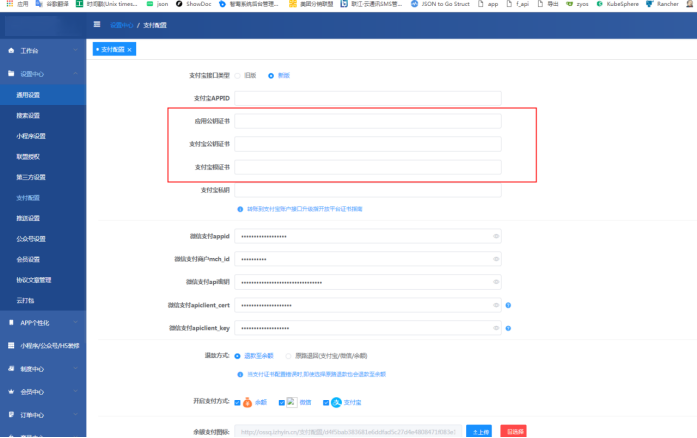Click the blue 上传 upload button
Image resolution: width=697 pixels, height=438 pixels.
(479, 431)
